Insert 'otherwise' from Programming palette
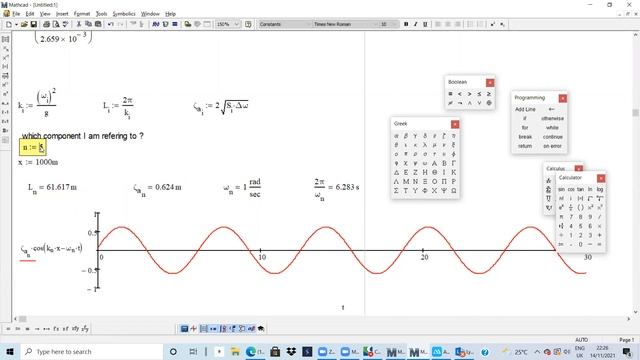 click(x=552, y=118)
